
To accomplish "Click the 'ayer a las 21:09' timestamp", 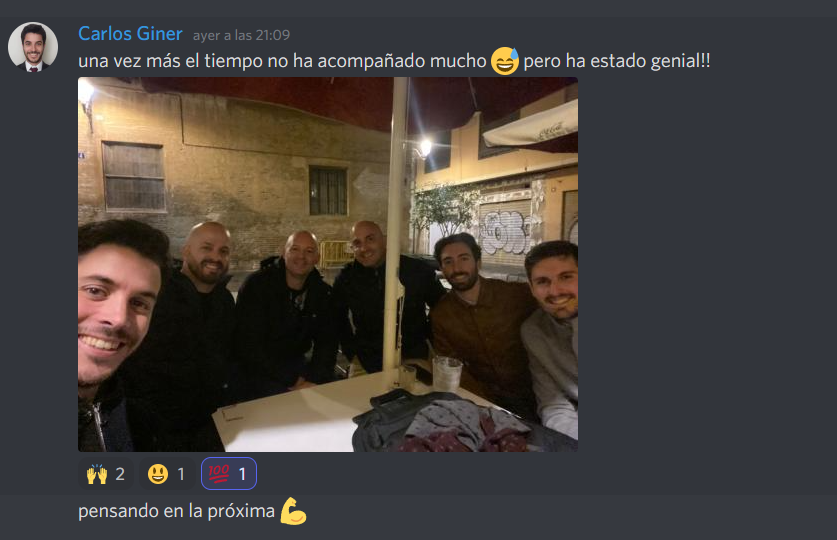I will point(241,35).
